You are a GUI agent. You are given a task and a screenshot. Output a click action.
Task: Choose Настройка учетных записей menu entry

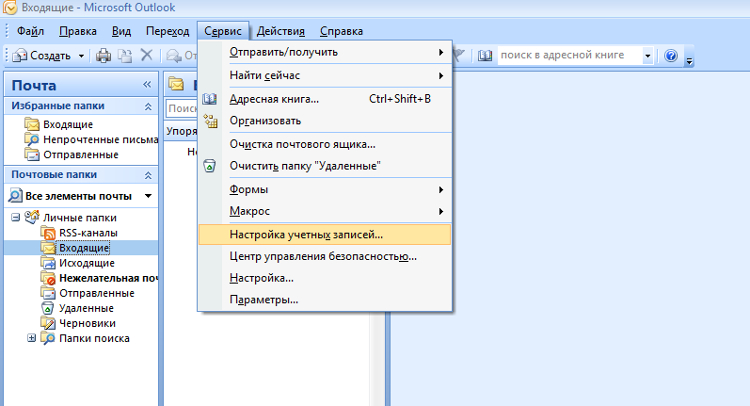pyautogui.click(x=325, y=235)
